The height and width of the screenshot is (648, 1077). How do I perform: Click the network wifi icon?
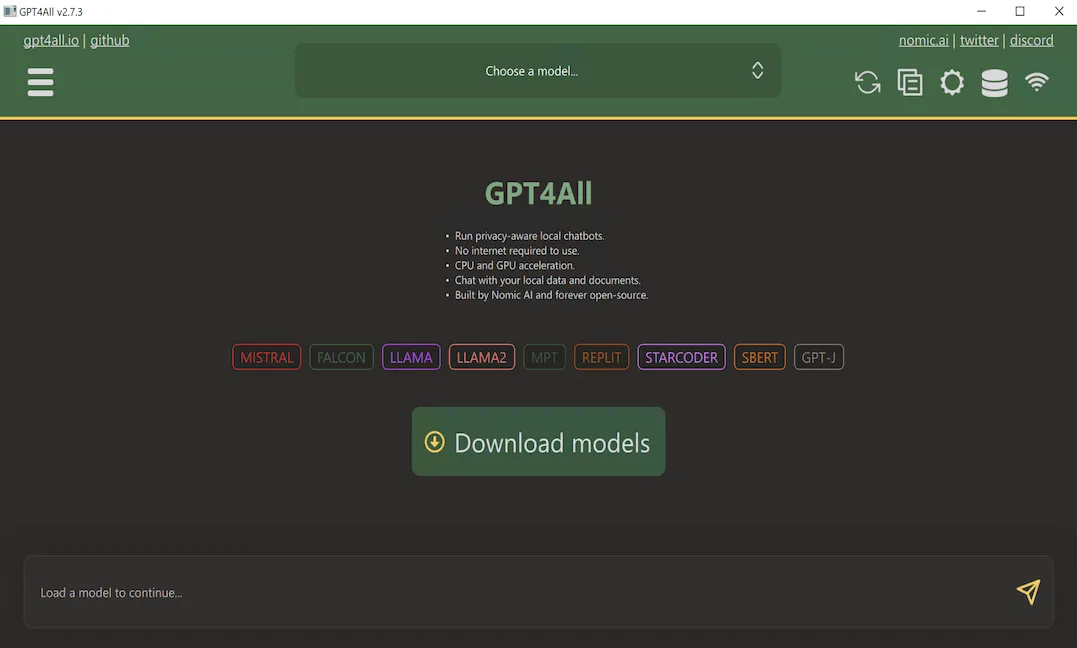click(1036, 82)
